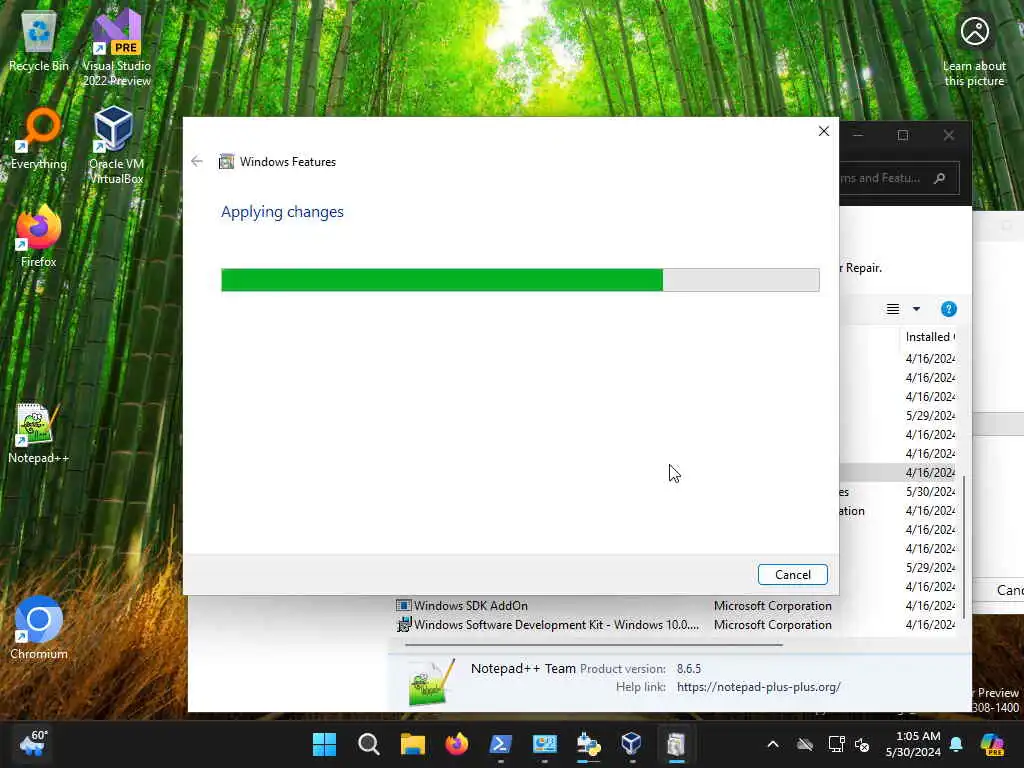This screenshot has width=1024, height=768.
Task: Open the Windows Start menu
Action: 324,744
